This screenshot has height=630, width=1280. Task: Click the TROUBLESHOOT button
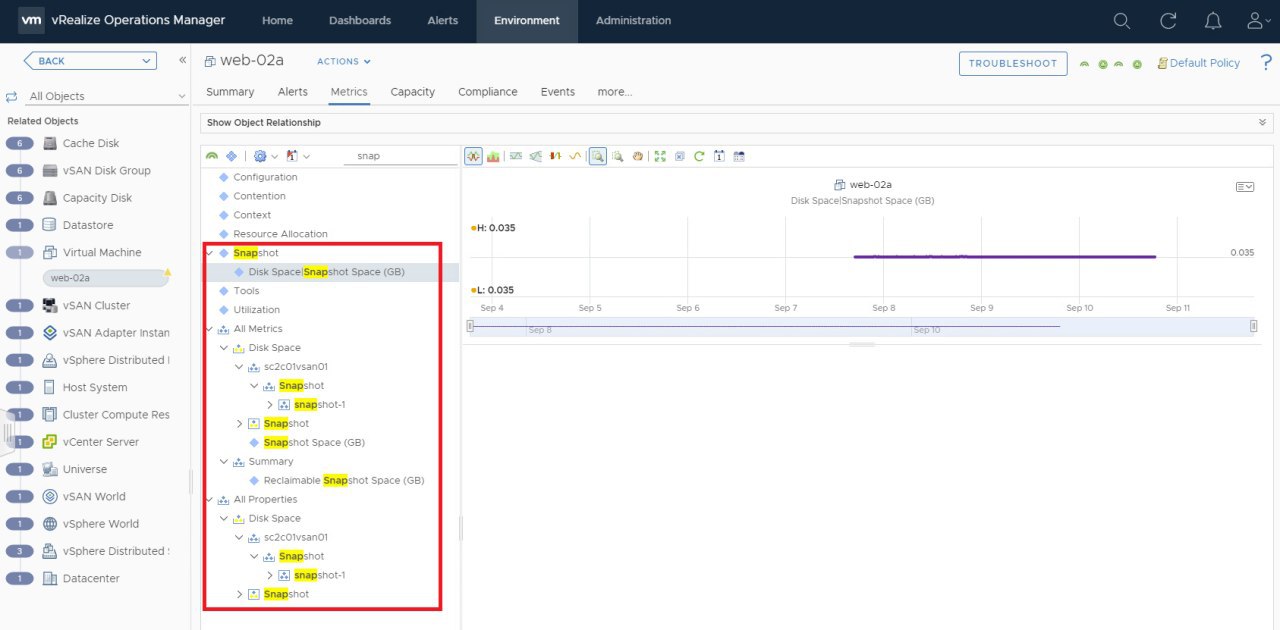click(x=1013, y=63)
